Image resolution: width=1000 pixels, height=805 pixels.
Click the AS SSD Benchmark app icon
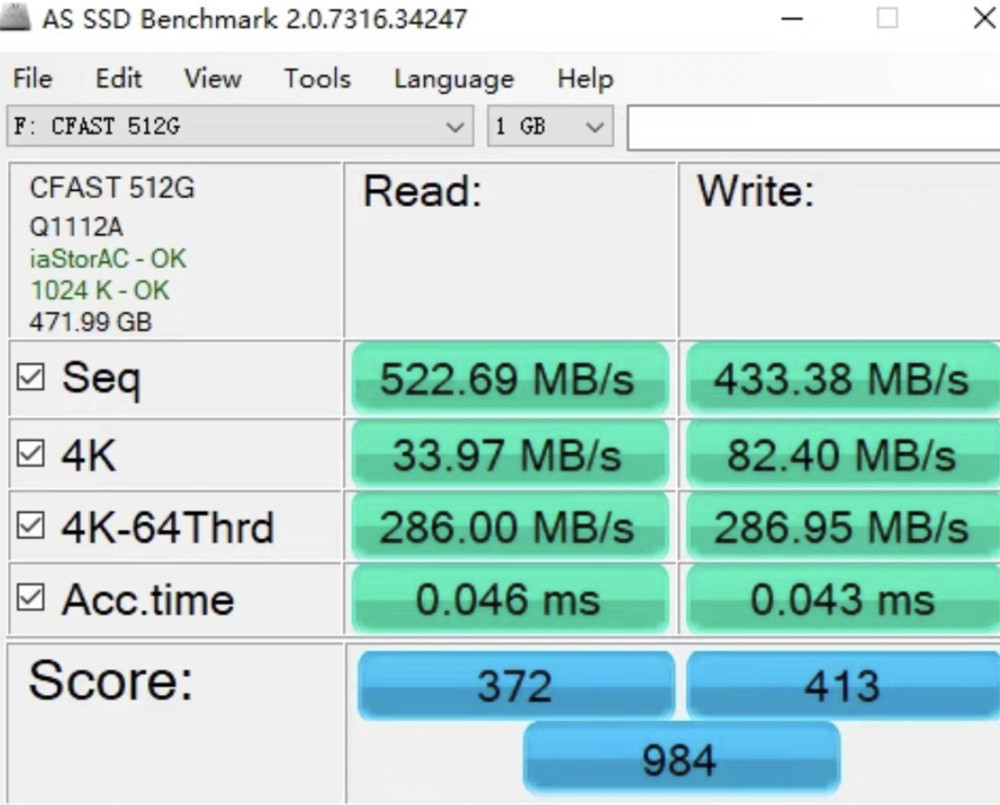click(x=14, y=17)
